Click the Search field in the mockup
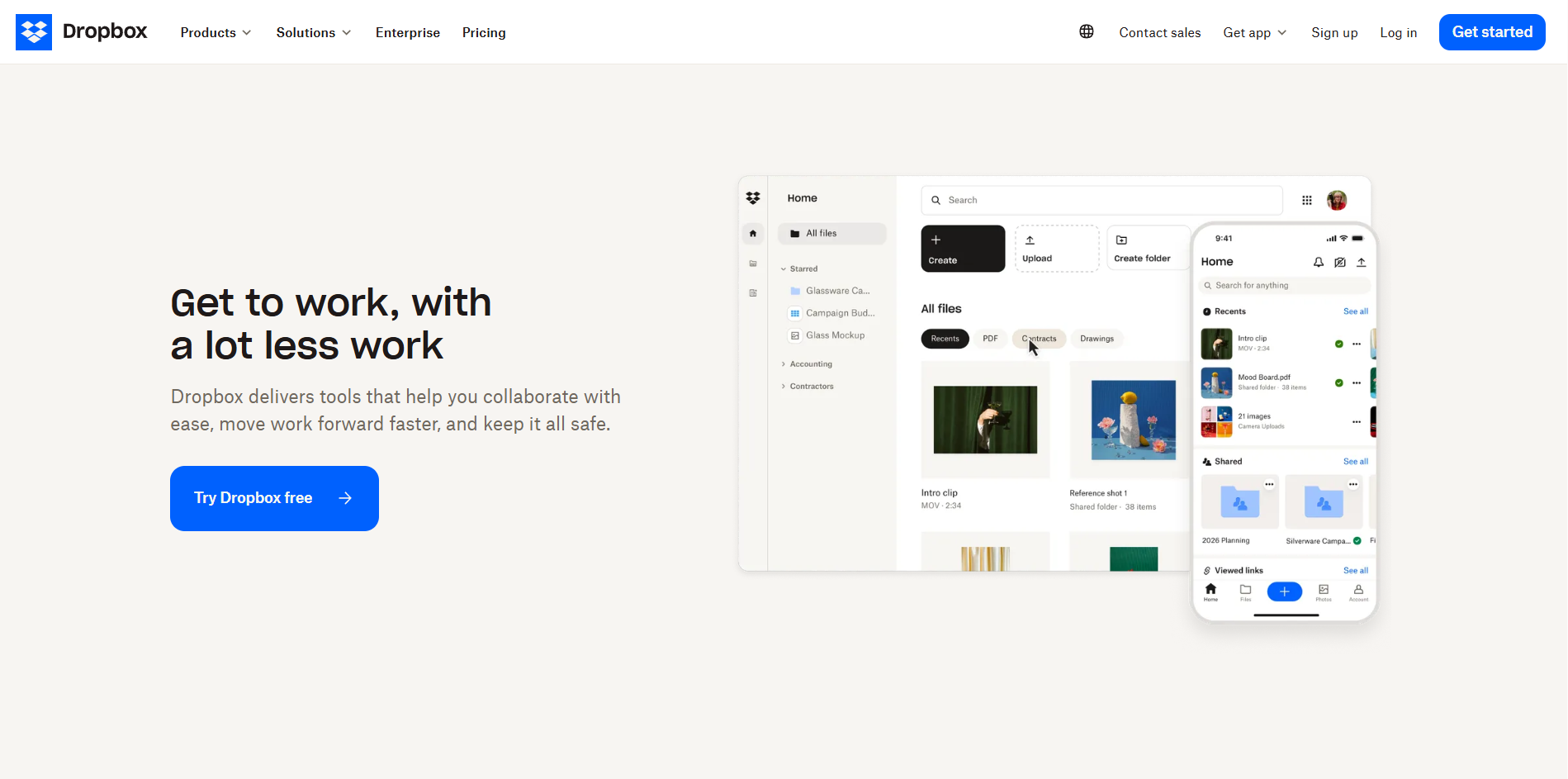This screenshot has width=1568, height=779. click(1101, 200)
